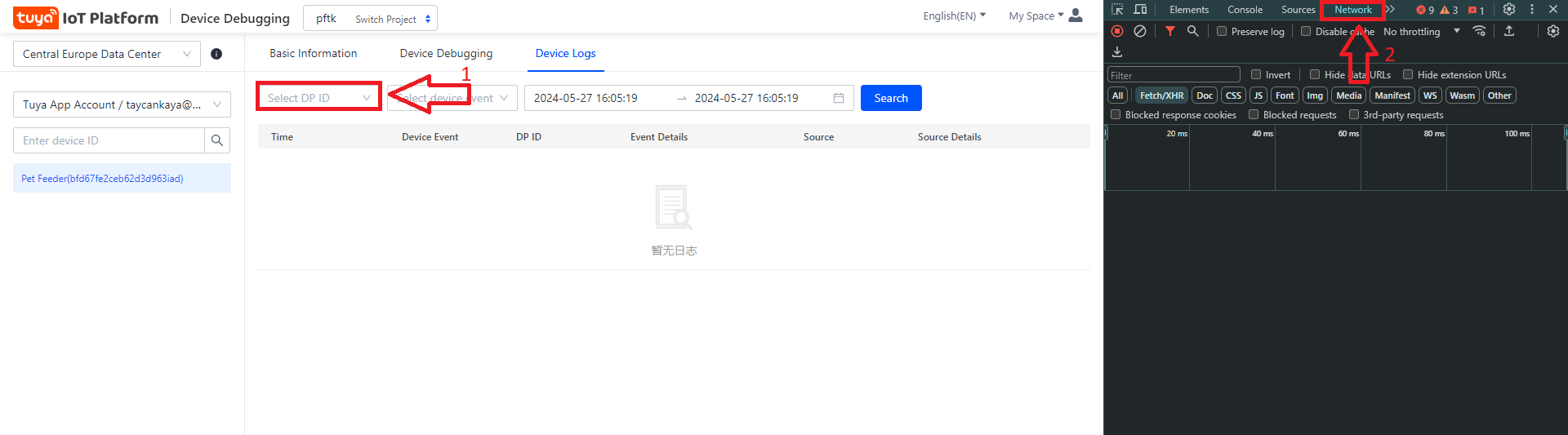Enable Blocked requests checkbox
The height and width of the screenshot is (435, 1568).
(1254, 115)
